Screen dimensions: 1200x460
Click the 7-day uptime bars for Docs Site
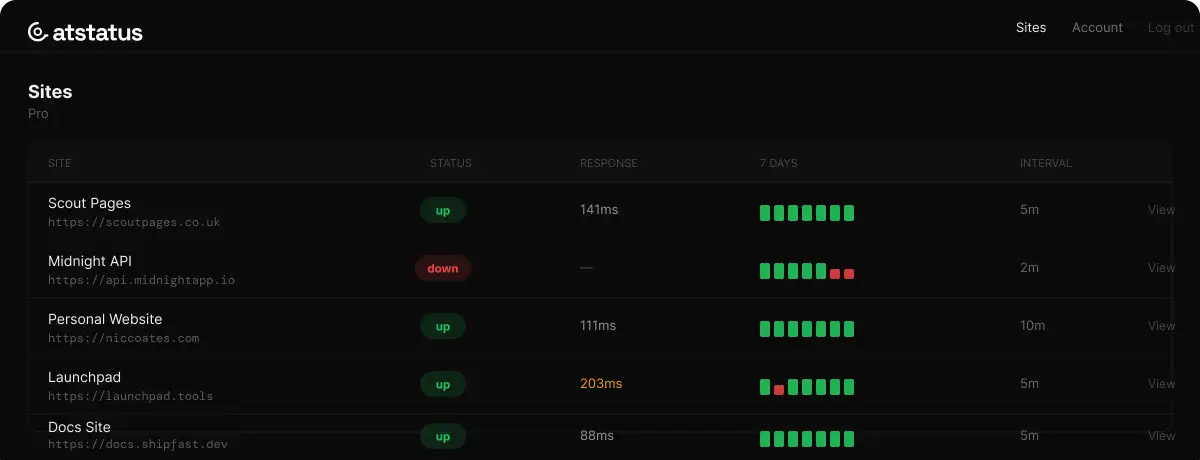pos(807,438)
